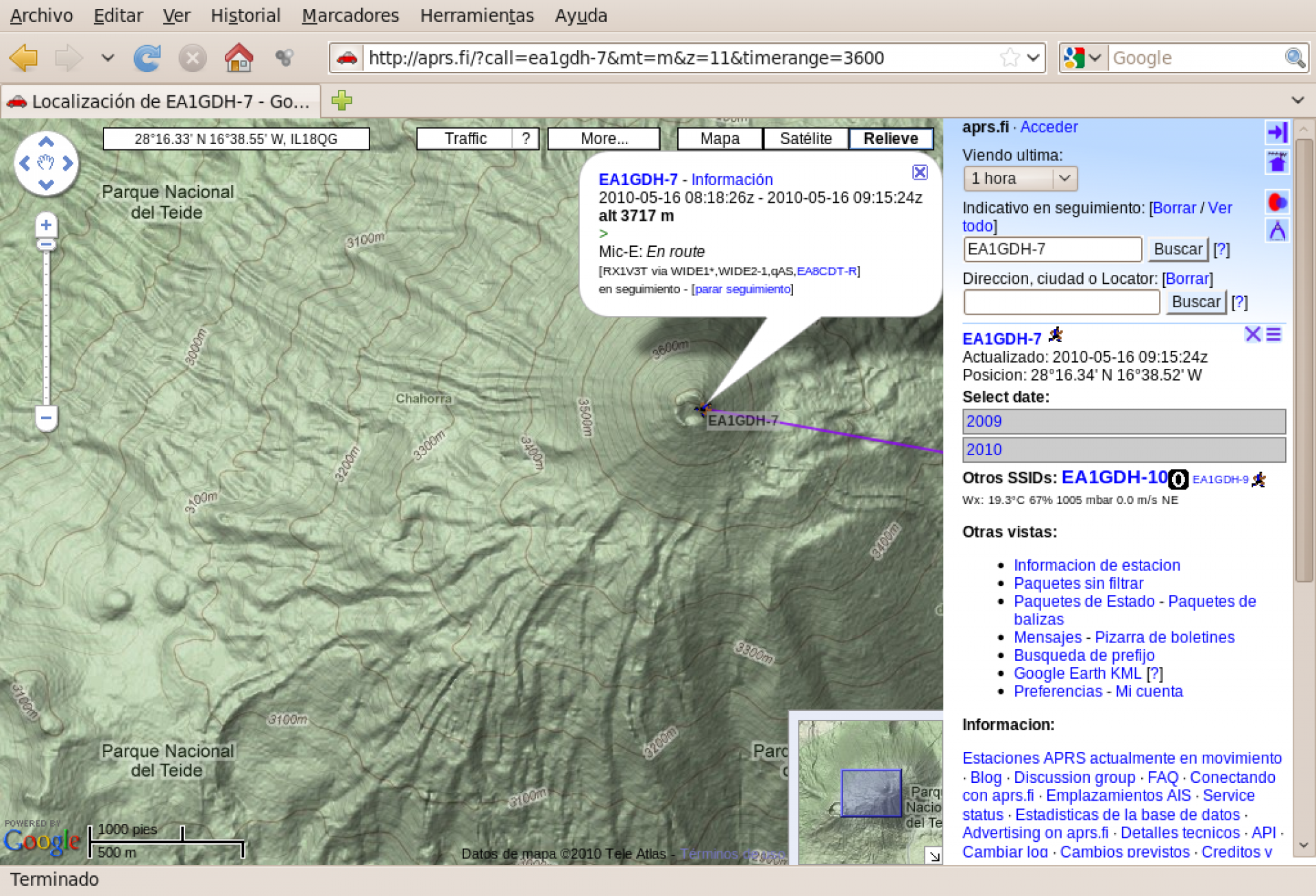Open the URL bar history dropdown

pyautogui.click(x=1034, y=58)
